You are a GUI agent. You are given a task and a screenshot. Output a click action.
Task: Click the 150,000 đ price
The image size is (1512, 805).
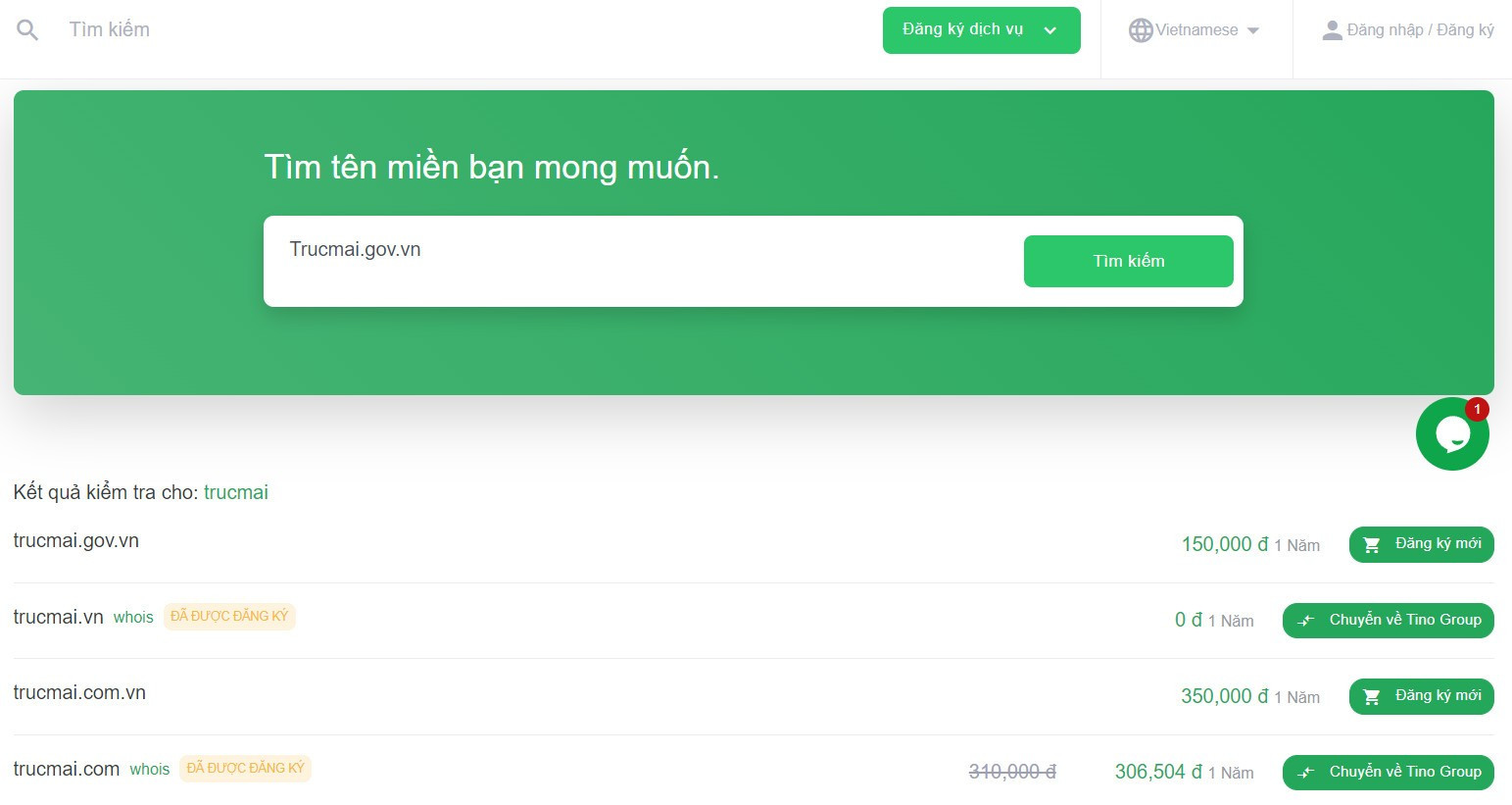click(1225, 544)
